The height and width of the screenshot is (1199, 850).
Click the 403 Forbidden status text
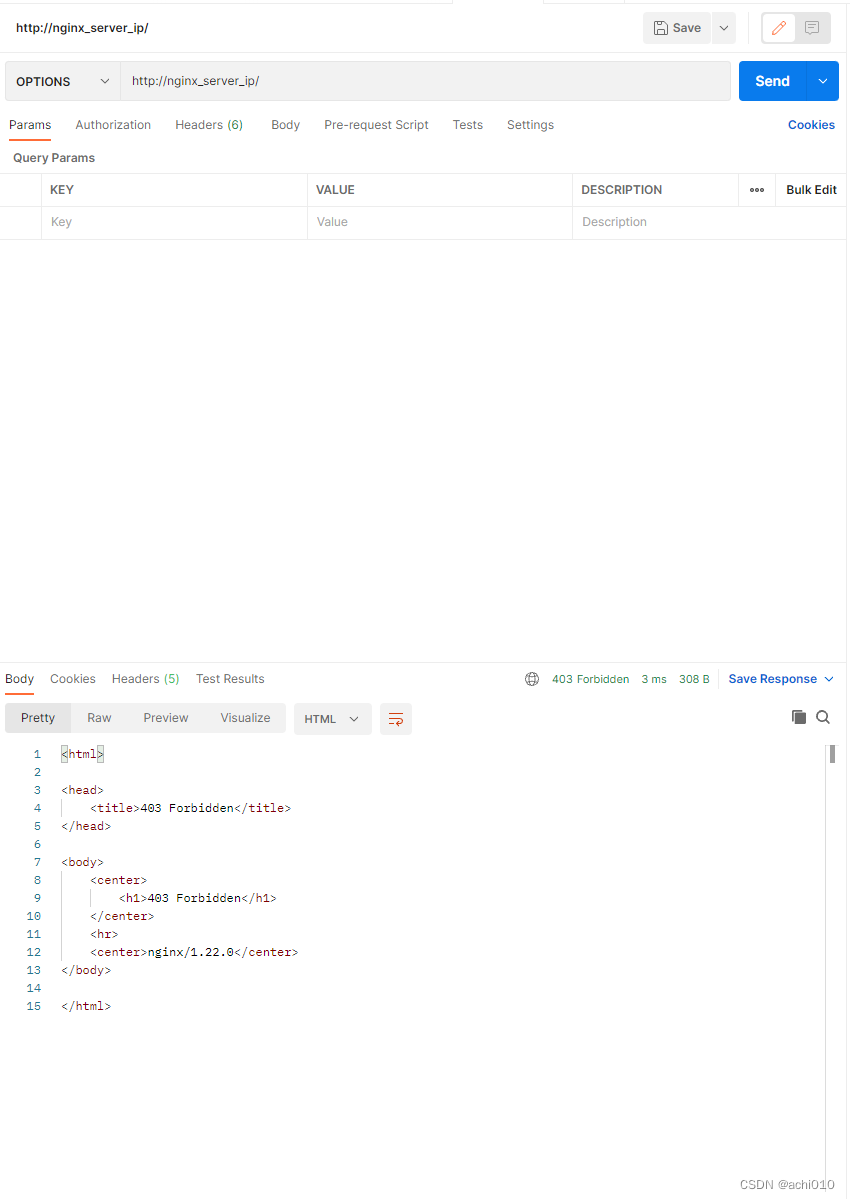coord(590,679)
